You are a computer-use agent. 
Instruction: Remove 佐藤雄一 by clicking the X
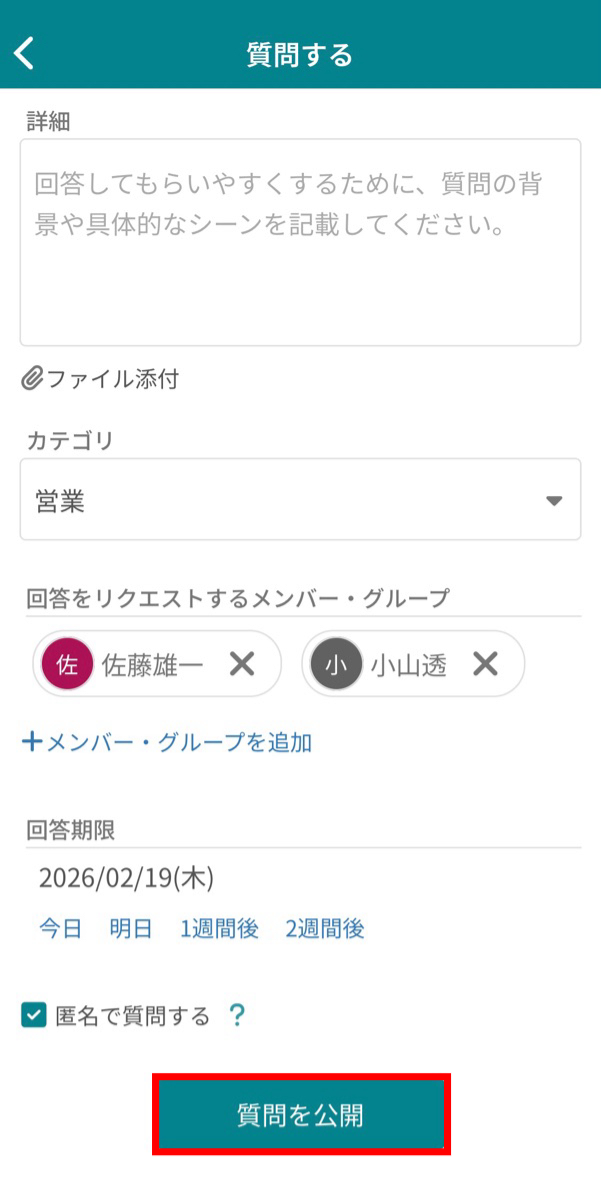coord(240,663)
